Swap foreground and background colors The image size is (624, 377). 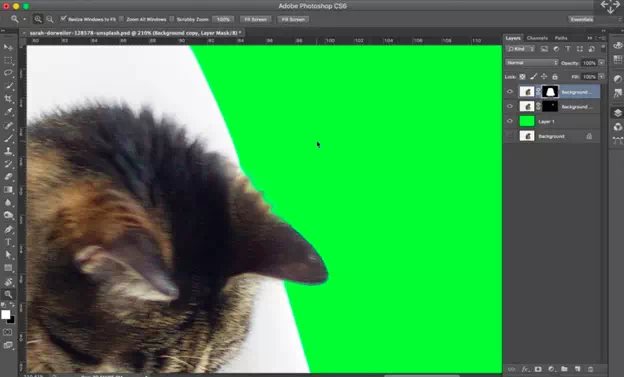(x=12, y=306)
